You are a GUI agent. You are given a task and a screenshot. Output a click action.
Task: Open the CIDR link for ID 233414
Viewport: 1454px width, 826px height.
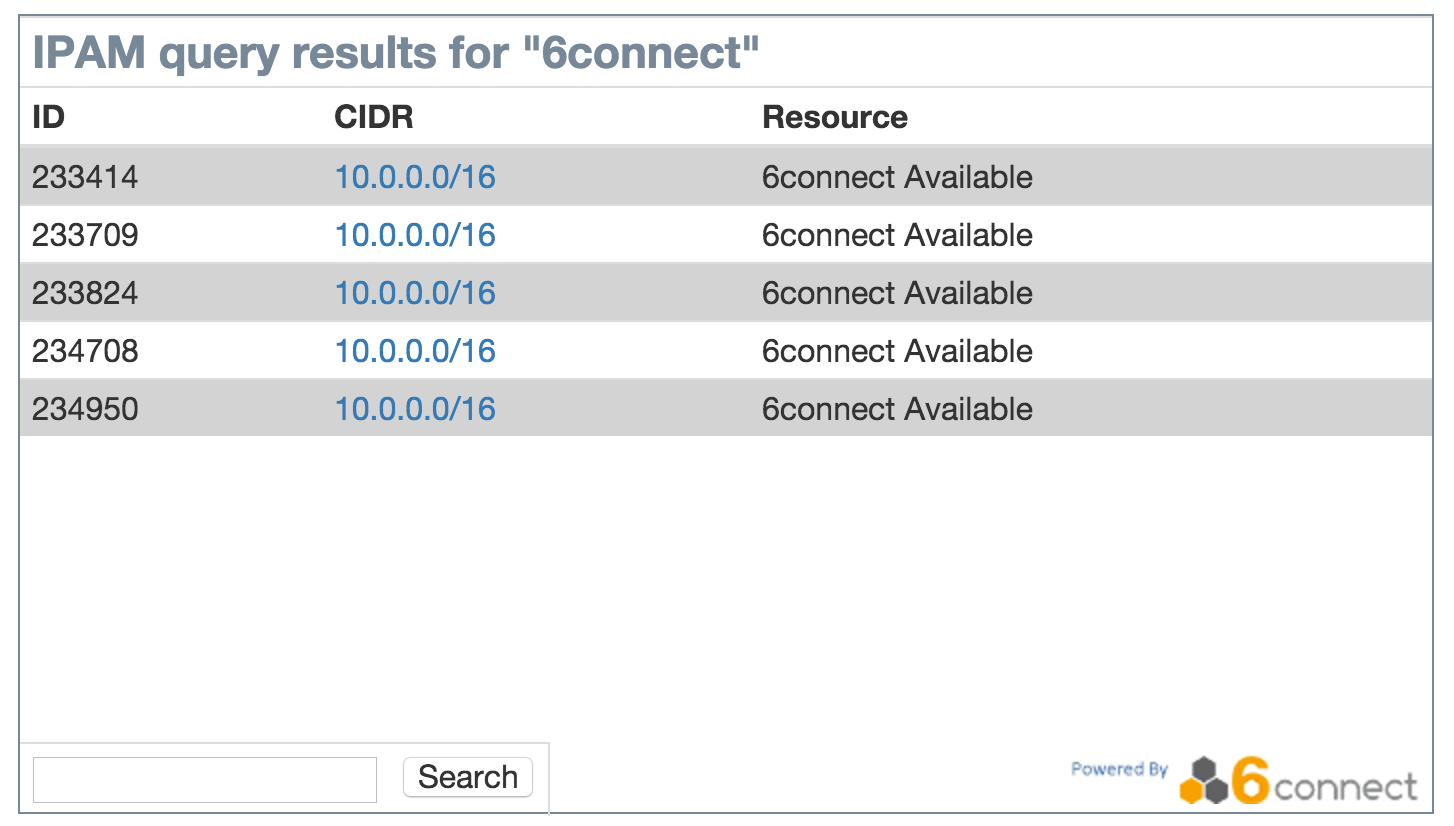tap(415, 177)
